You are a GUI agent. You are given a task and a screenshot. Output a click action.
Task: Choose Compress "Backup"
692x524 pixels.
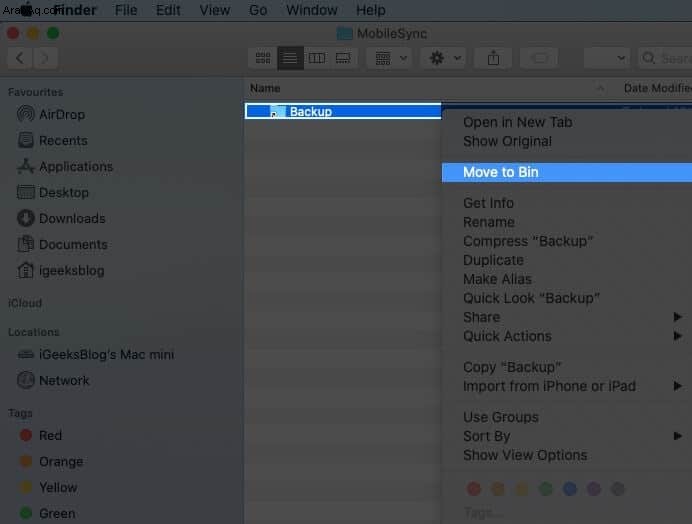[x=528, y=241]
